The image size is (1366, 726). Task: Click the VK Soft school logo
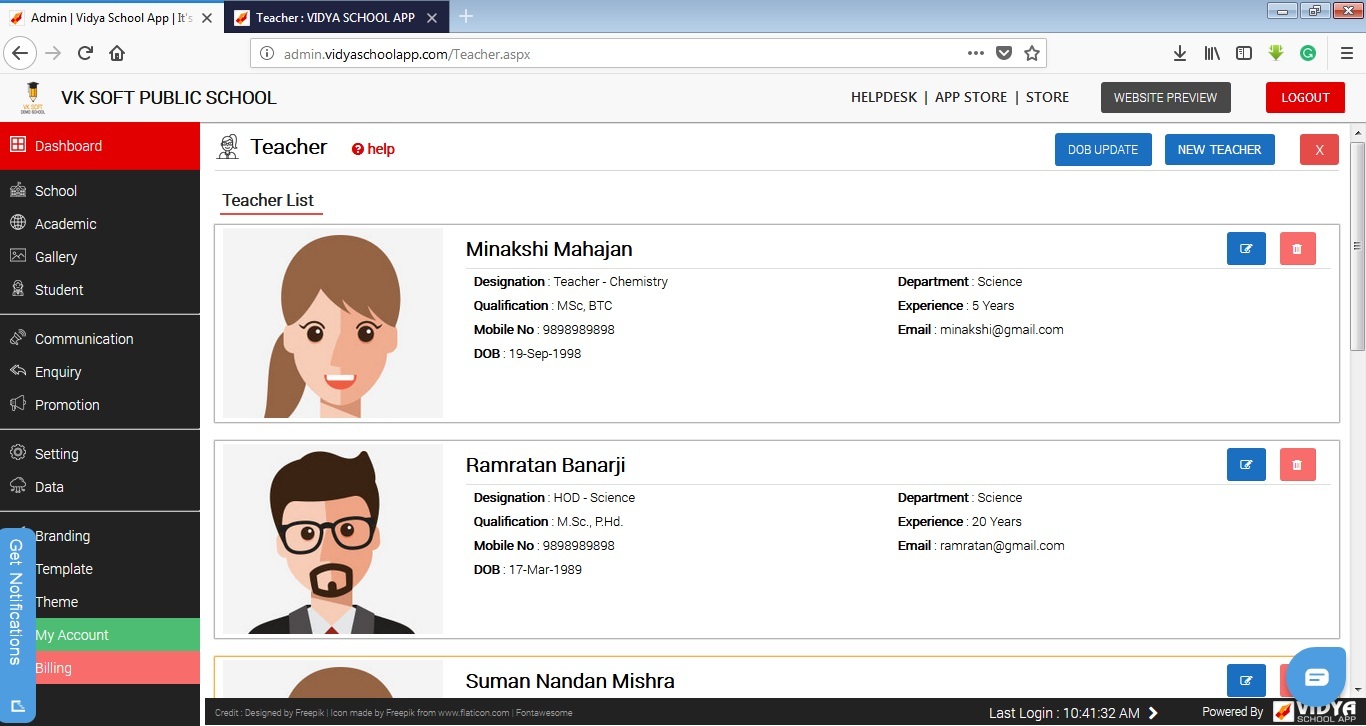33,98
